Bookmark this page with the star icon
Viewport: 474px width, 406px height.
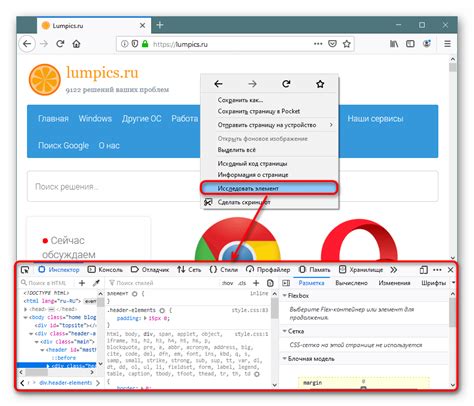347,44
